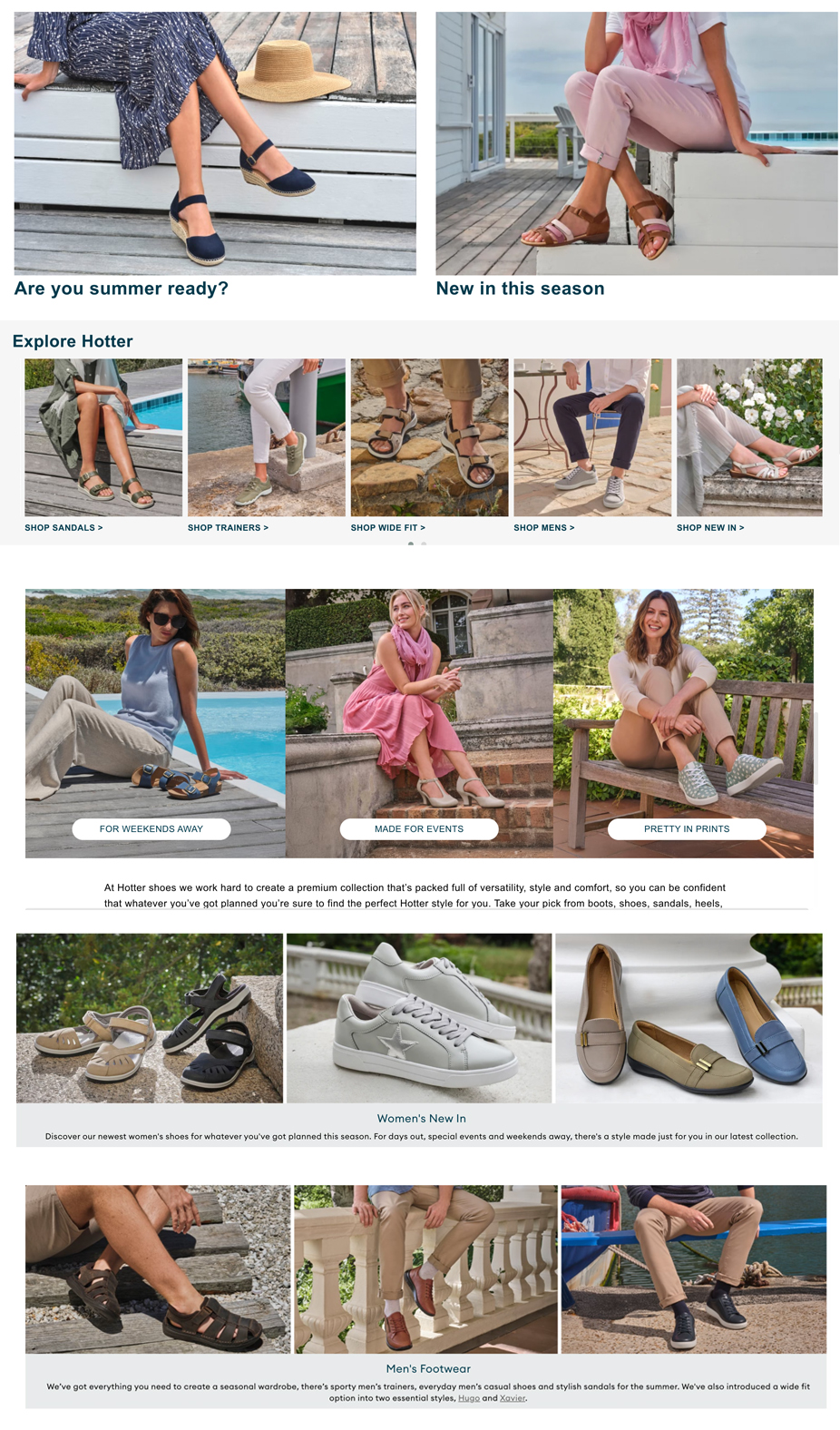The image size is (840, 1430).
Task: Select the wide fit sandals carousel image
Action: [429, 437]
